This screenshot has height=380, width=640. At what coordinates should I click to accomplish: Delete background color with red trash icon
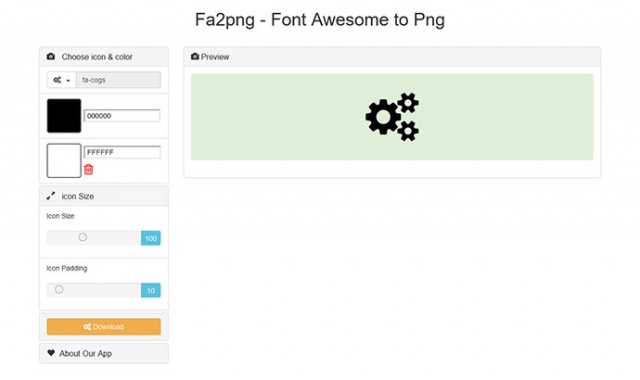(89, 169)
